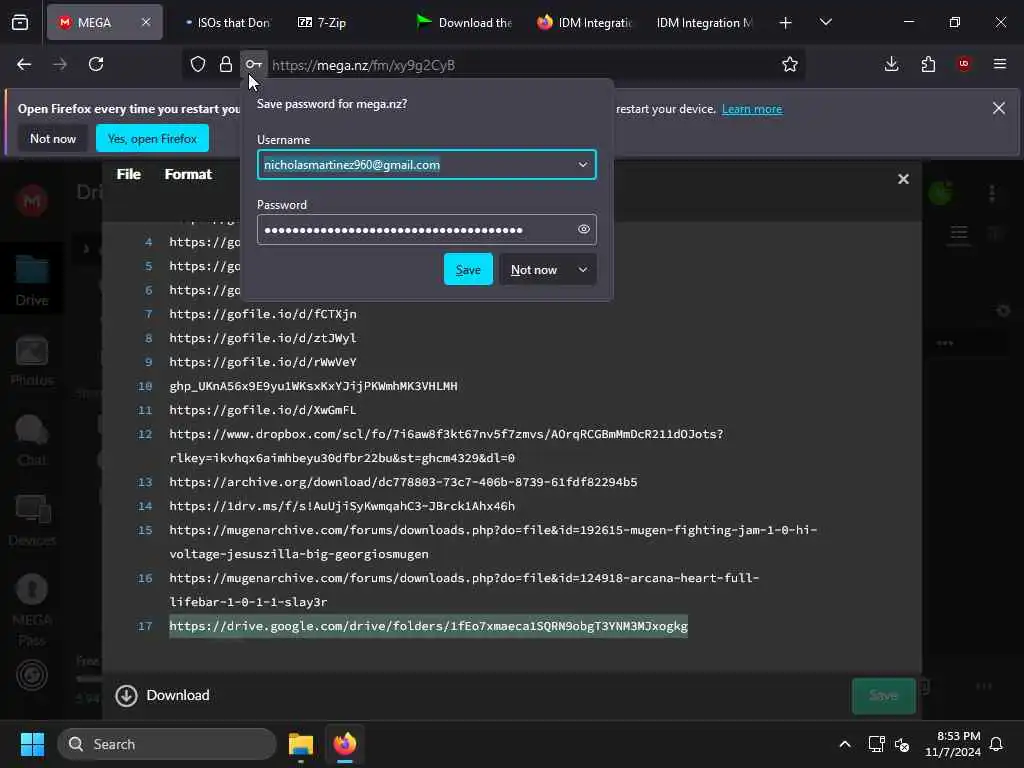Click line 11 gofile.io/d/XwGmFL text
This screenshot has height=768, width=1024.
coord(263,410)
